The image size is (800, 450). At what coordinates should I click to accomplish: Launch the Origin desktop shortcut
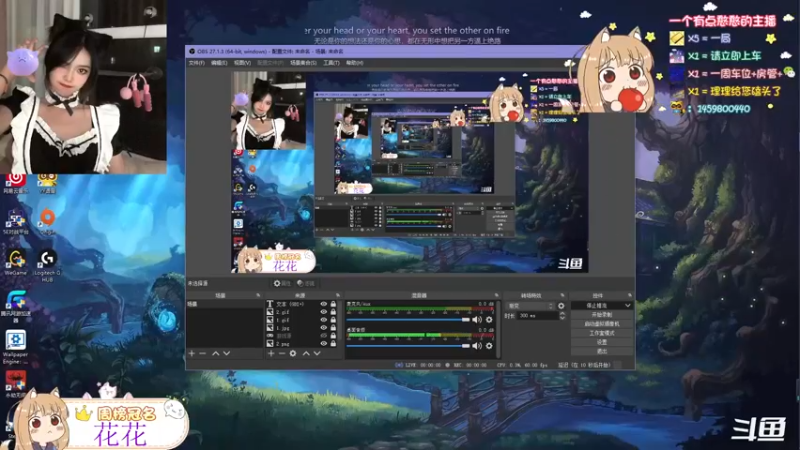pos(47,221)
